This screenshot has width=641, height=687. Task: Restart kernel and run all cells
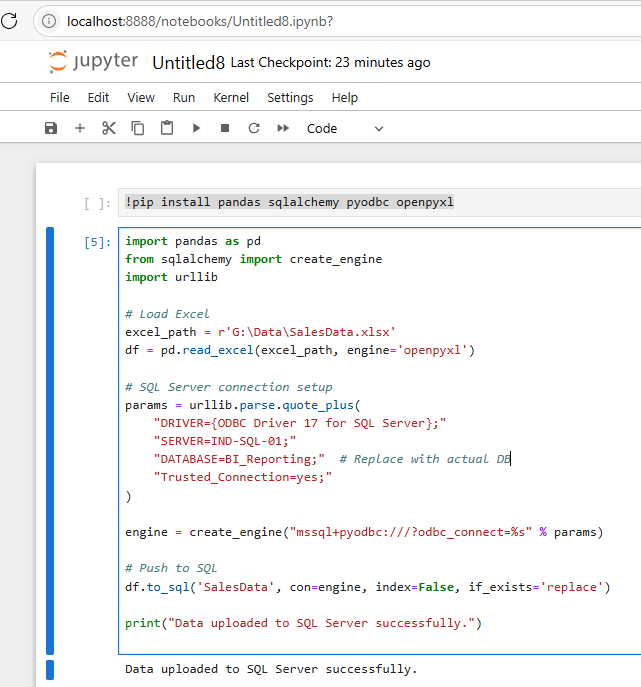(283, 128)
